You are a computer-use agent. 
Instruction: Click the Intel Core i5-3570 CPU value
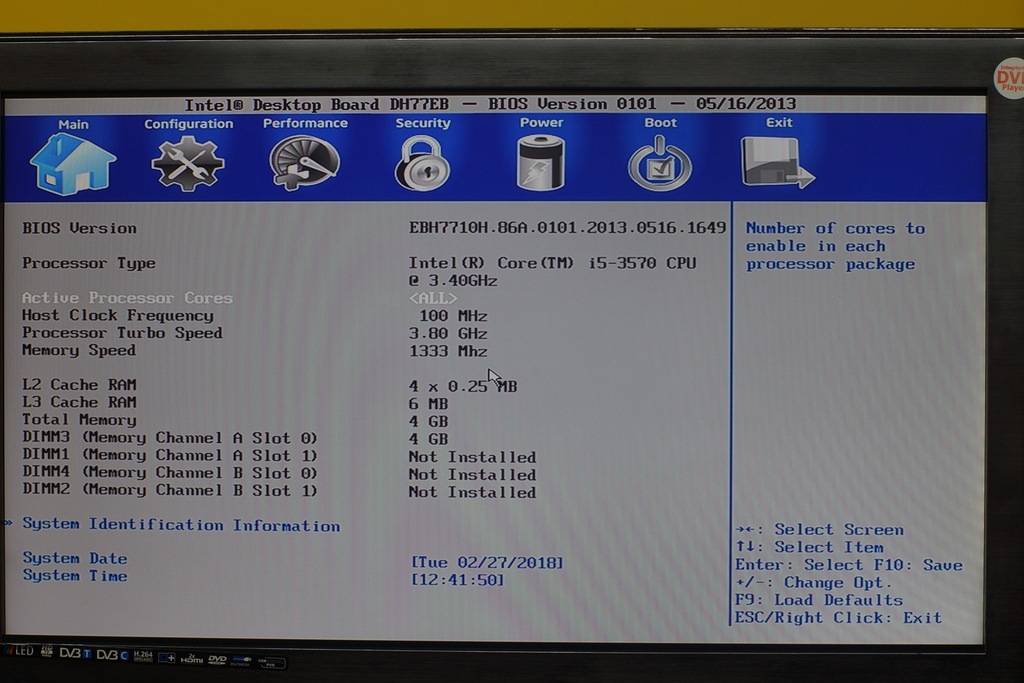pos(552,272)
